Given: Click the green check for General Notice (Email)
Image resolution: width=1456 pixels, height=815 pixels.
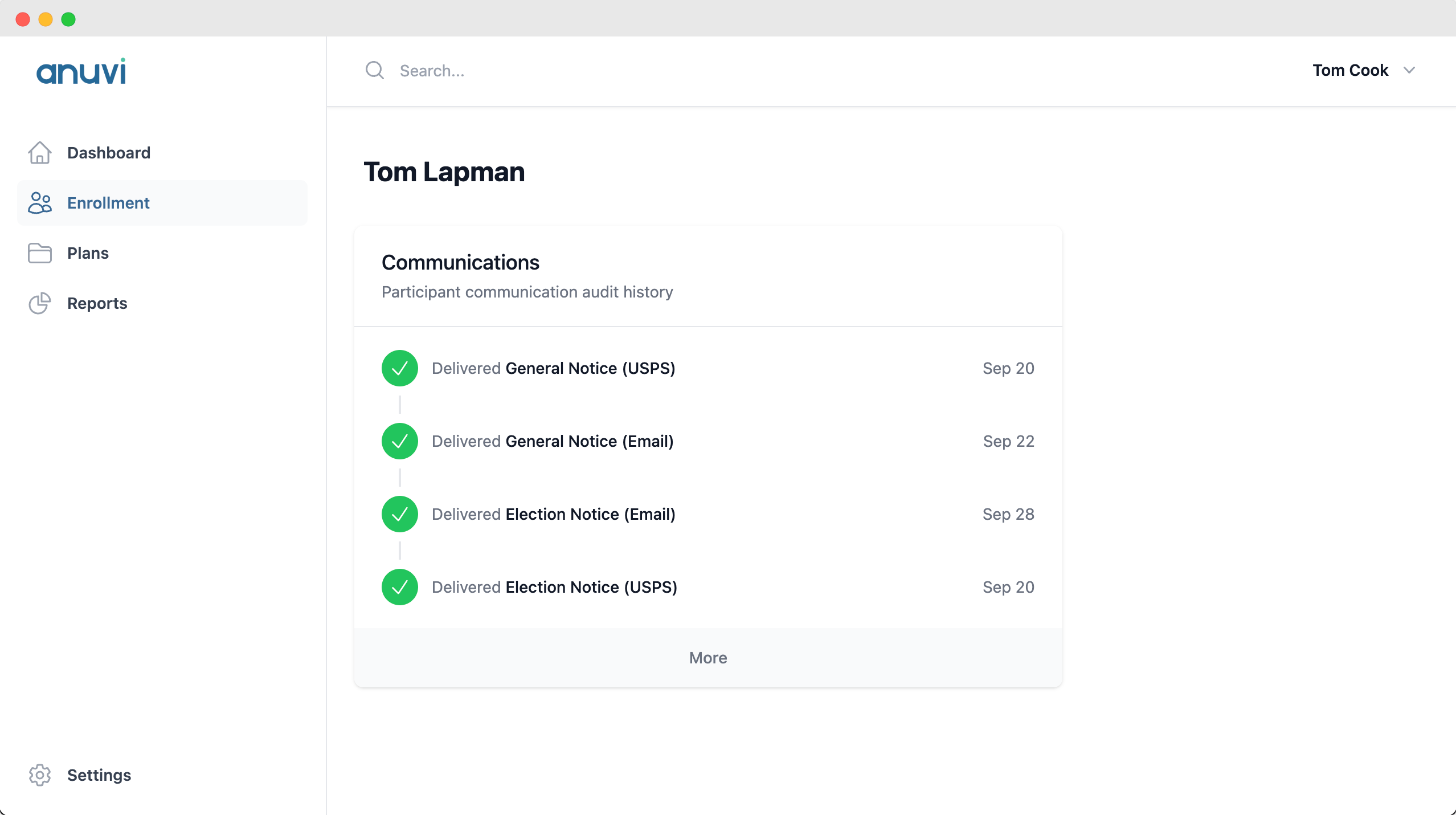Looking at the screenshot, I should coord(400,441).
